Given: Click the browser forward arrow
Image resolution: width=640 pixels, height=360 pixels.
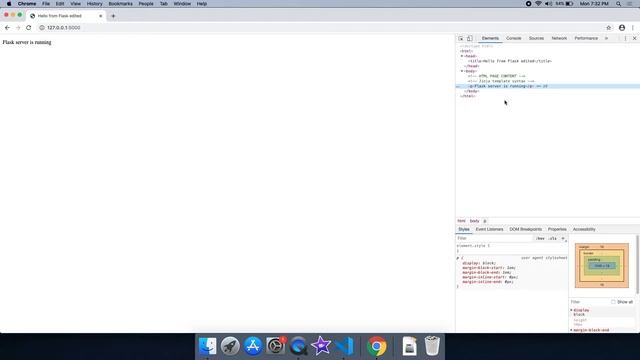Looking at the screenshot, I should (18, 28).
